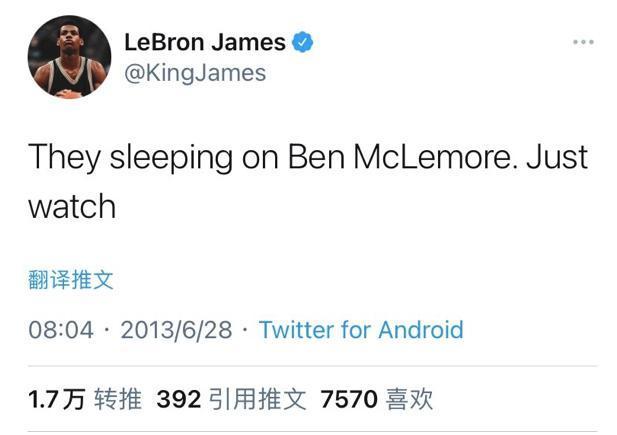Open the 引用推文 quote tweets list
Screen dimensions: 617x435
257,399
